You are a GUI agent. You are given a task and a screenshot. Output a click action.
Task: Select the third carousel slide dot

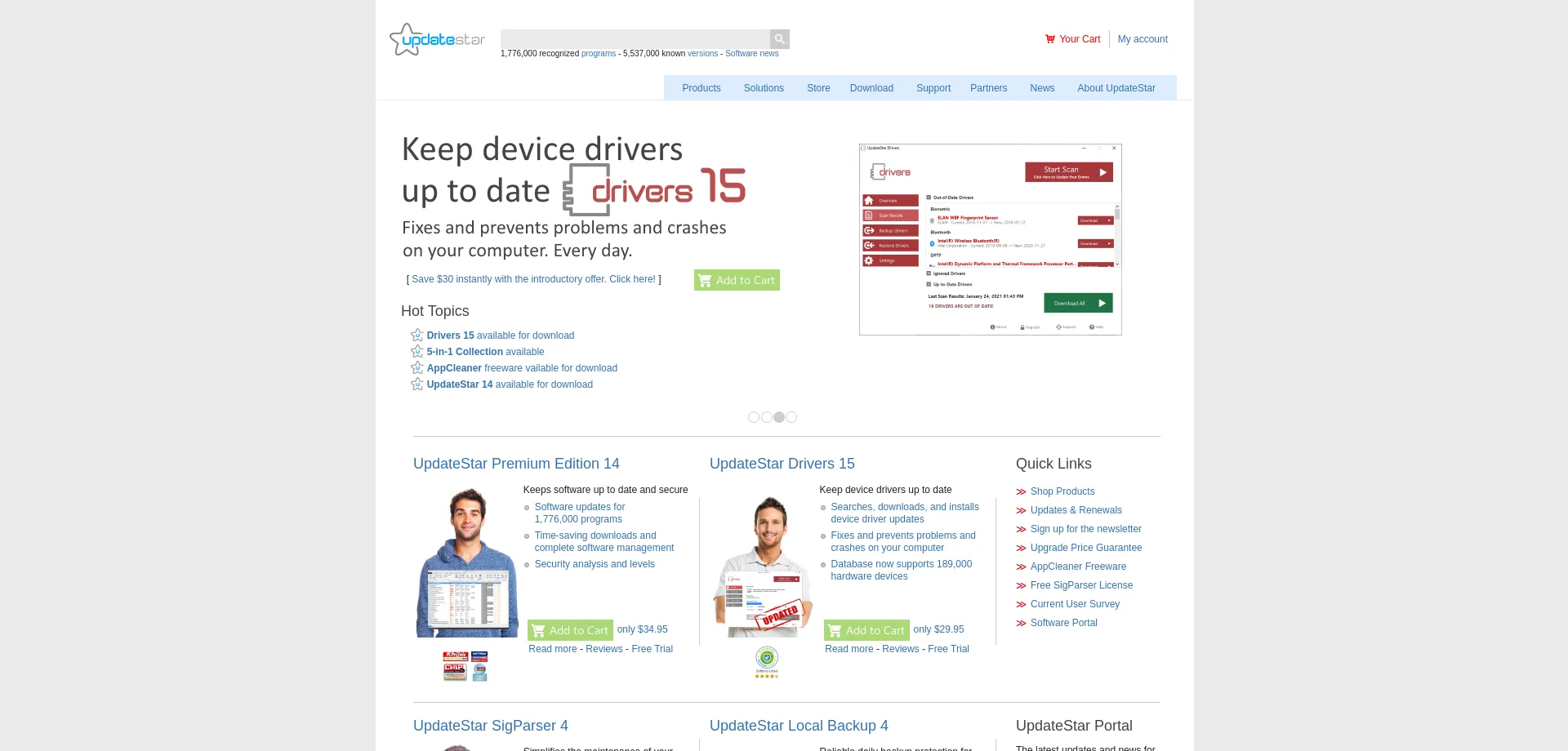click(x=779, y=417)
